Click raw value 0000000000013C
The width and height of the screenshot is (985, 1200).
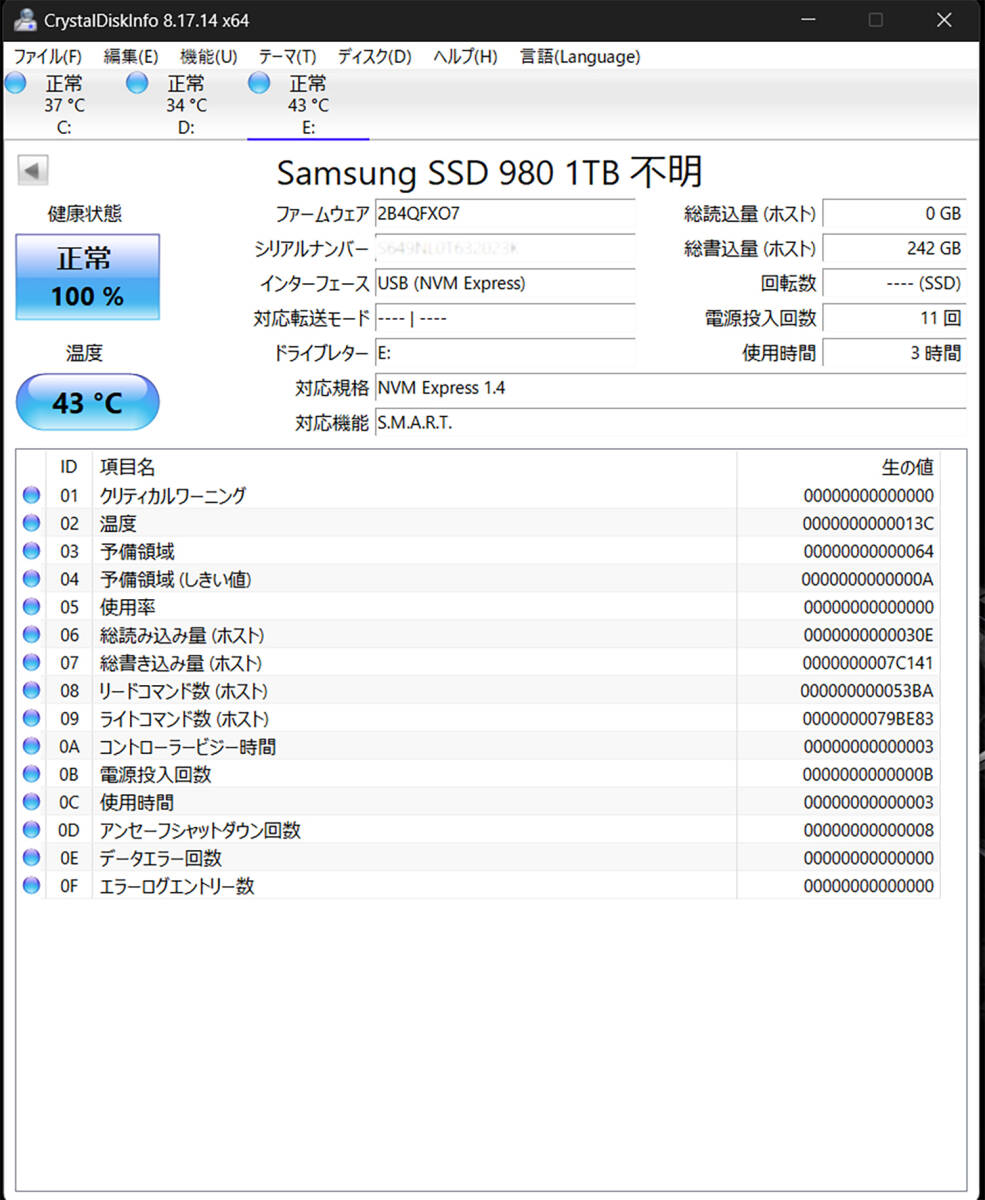pos(868,523)
